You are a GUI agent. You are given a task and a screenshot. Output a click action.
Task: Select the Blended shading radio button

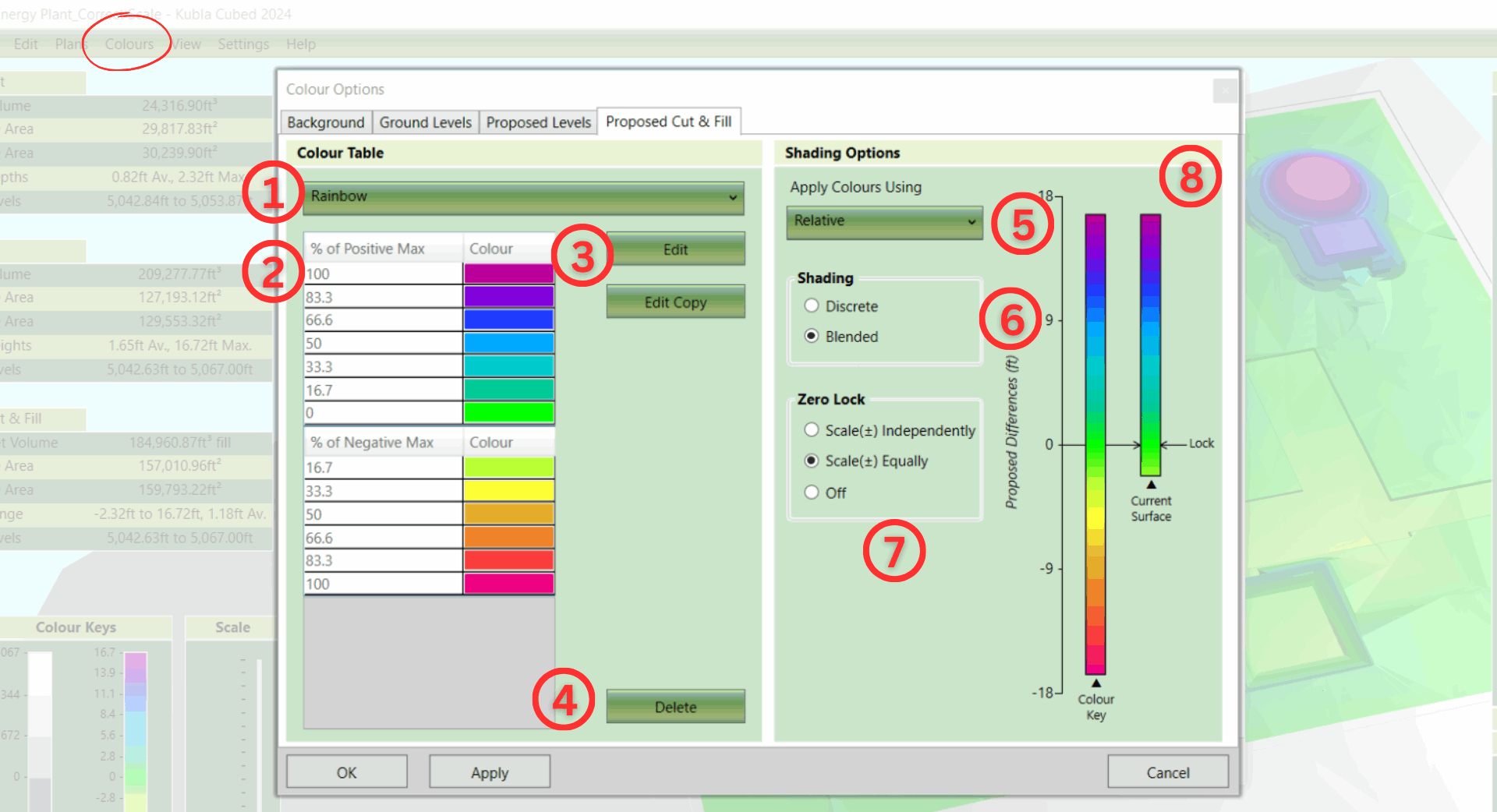(812, 337)
